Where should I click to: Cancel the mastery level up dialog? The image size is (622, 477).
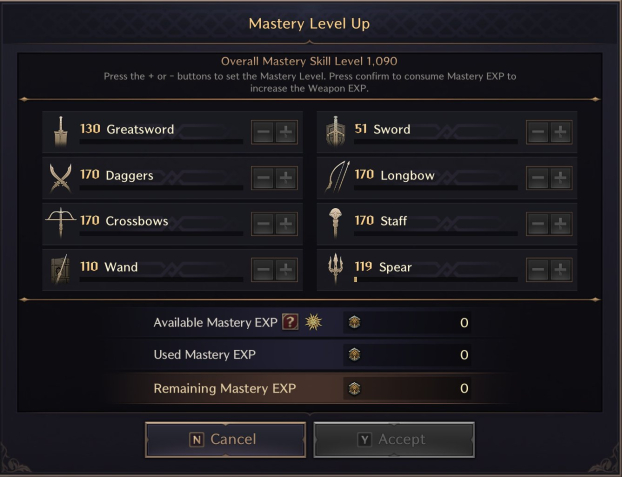(225, 440)
